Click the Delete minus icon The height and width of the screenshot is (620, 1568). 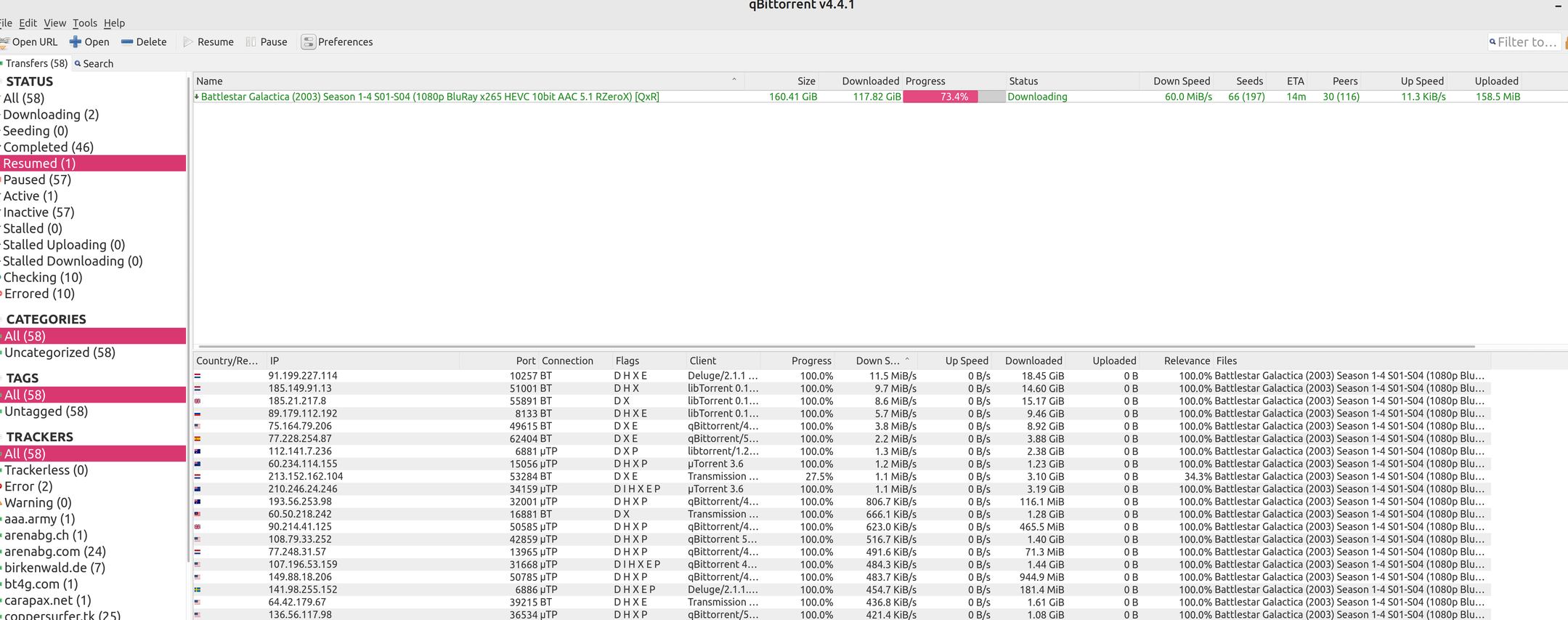coord(127,42)
